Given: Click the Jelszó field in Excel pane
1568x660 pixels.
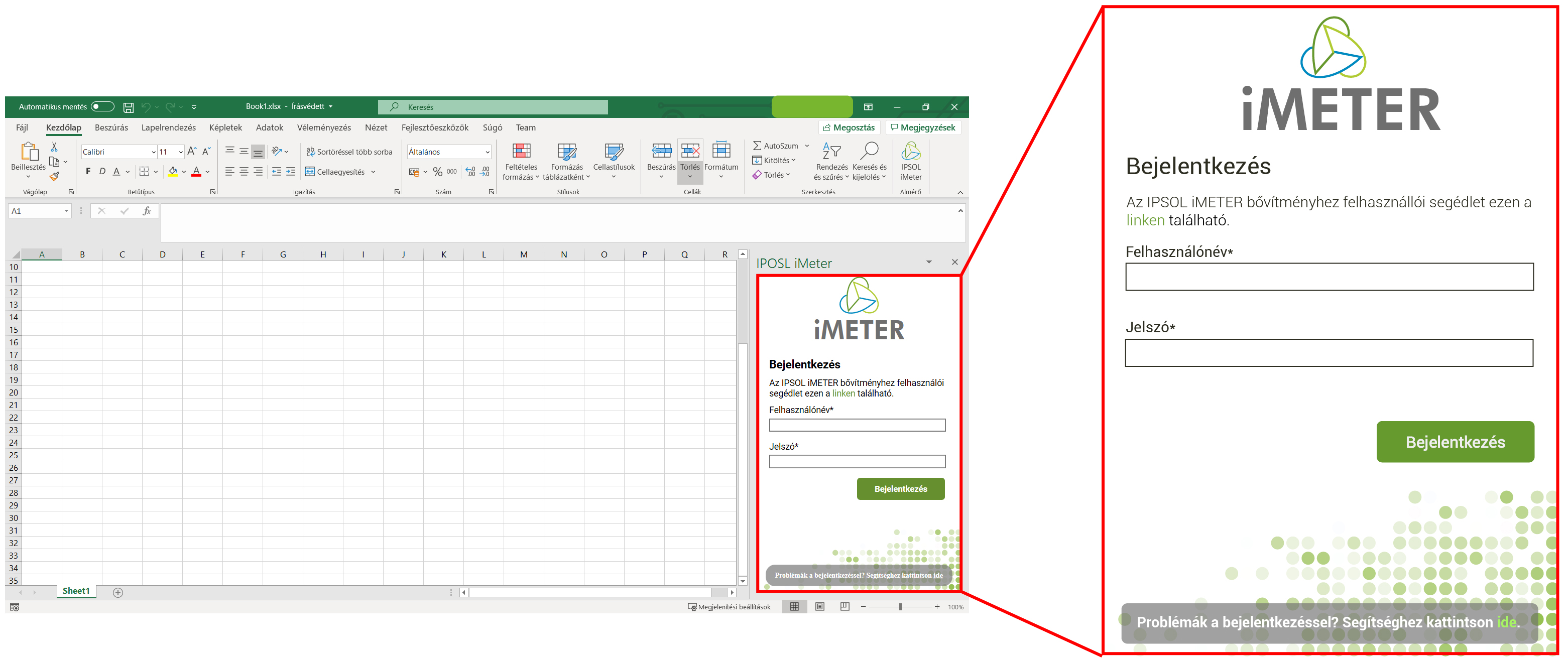Looking at the screenshot, I should point(857,462).
